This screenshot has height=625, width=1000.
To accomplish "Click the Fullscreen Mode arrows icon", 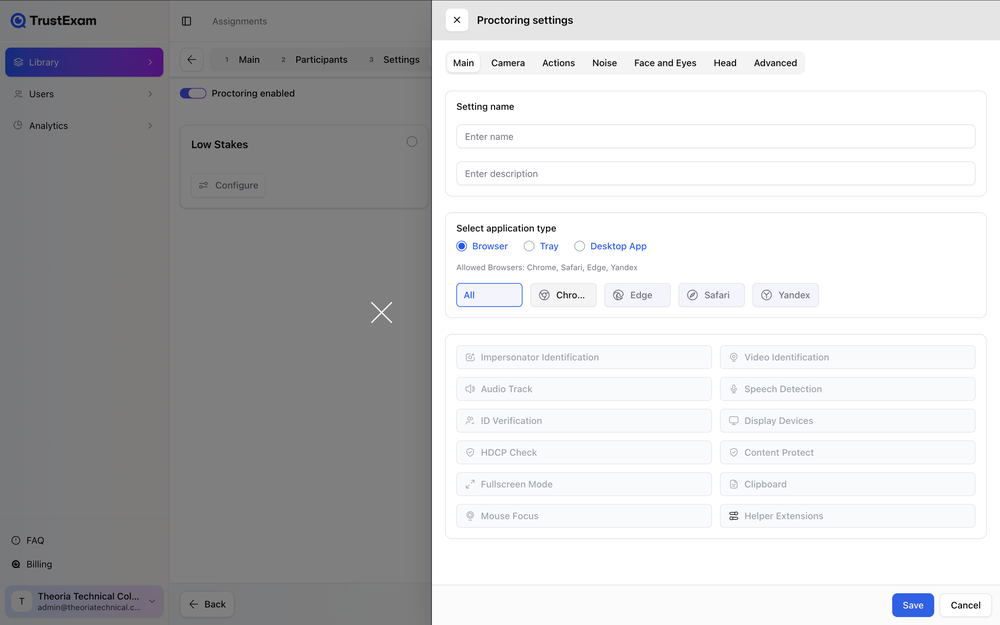I will pyautogui.click(x=470, y=484).
